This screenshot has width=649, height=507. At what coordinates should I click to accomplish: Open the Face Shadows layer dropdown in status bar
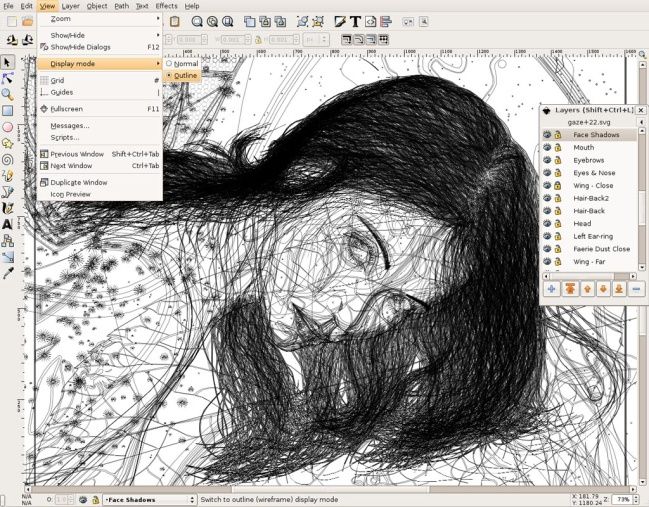[151, 499]
